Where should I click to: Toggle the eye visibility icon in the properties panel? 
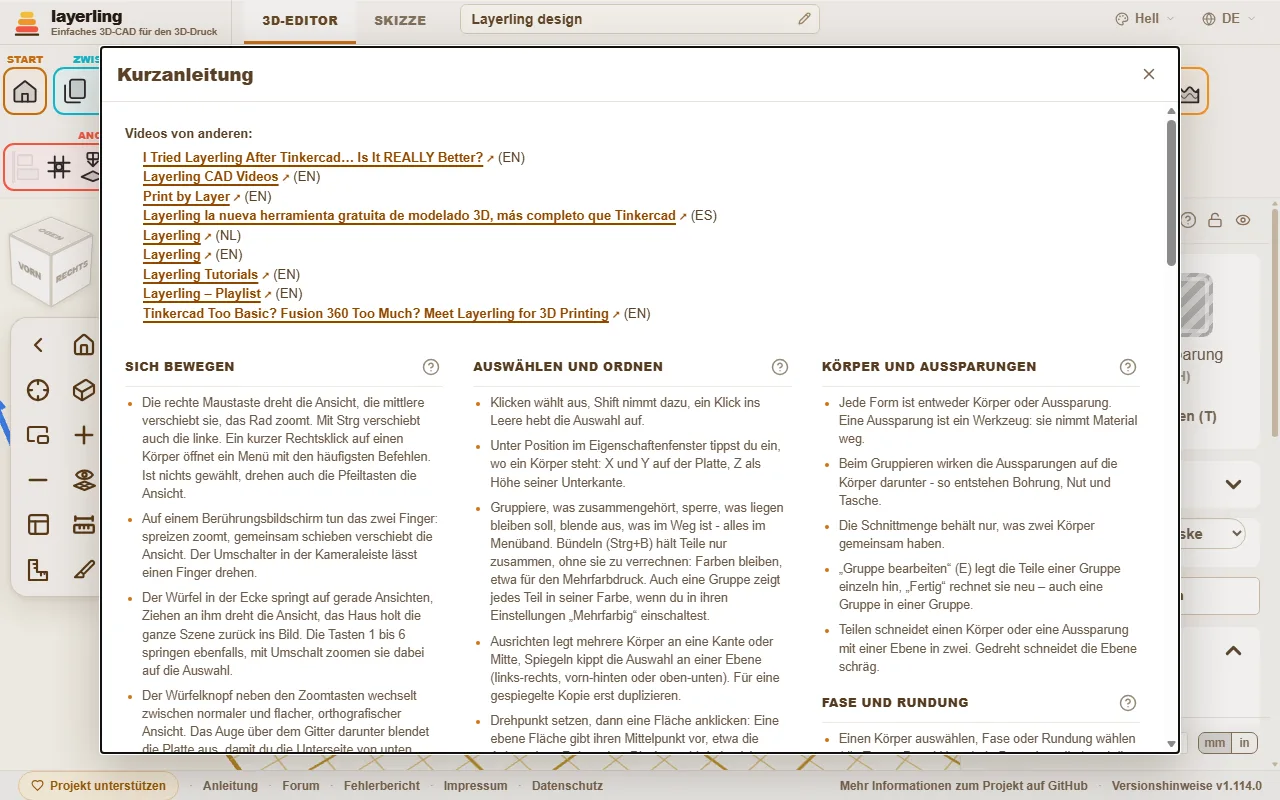[1243, 220]
